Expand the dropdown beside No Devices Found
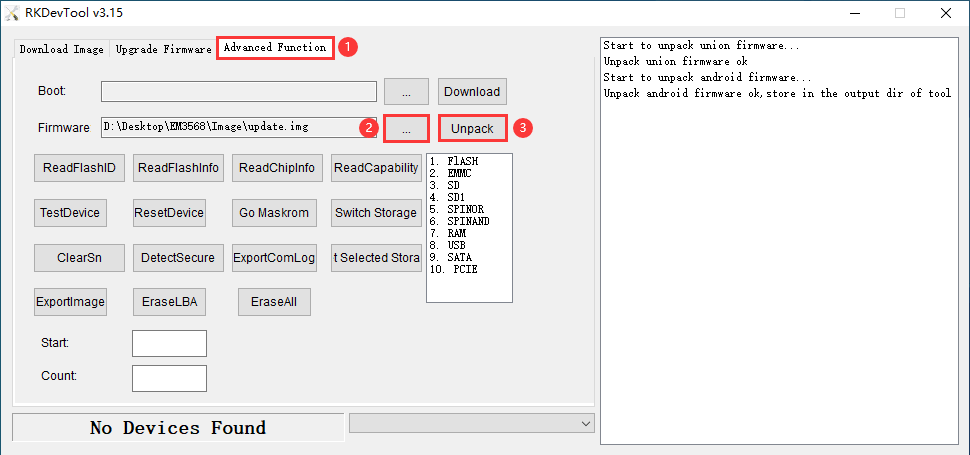This screenshot has width=970, height=455. 585,424
